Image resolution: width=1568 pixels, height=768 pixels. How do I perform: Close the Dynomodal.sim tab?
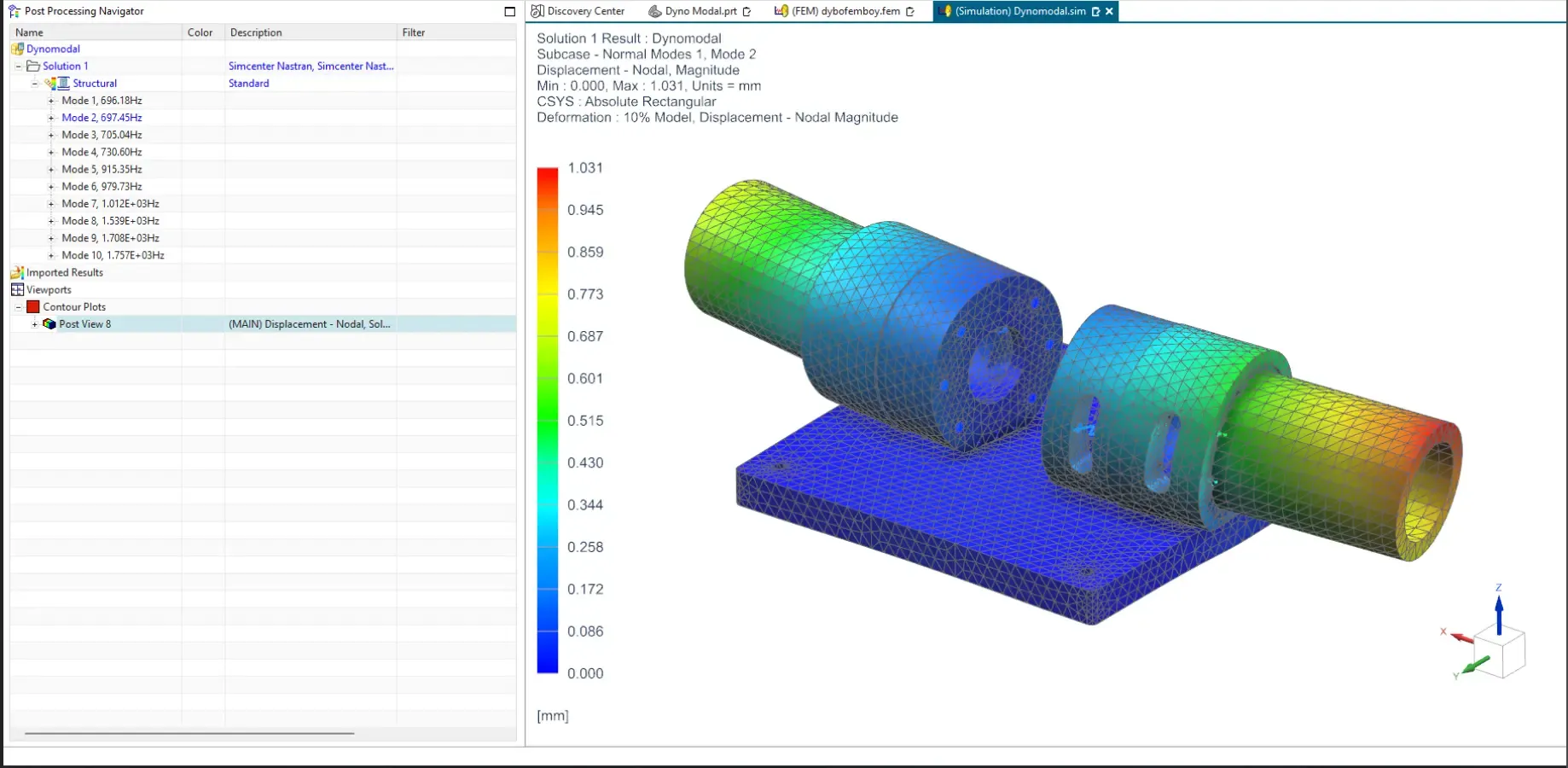(x=1109, y=11)
